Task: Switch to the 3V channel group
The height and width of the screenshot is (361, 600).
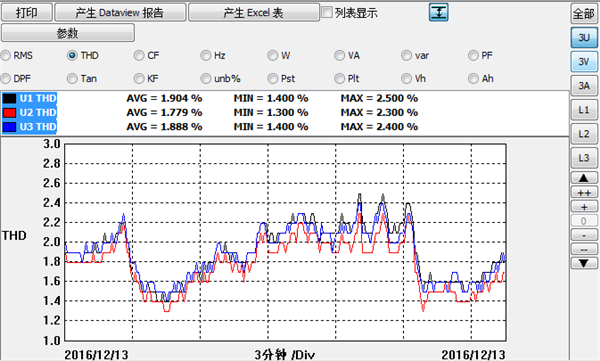Action: 584,61
